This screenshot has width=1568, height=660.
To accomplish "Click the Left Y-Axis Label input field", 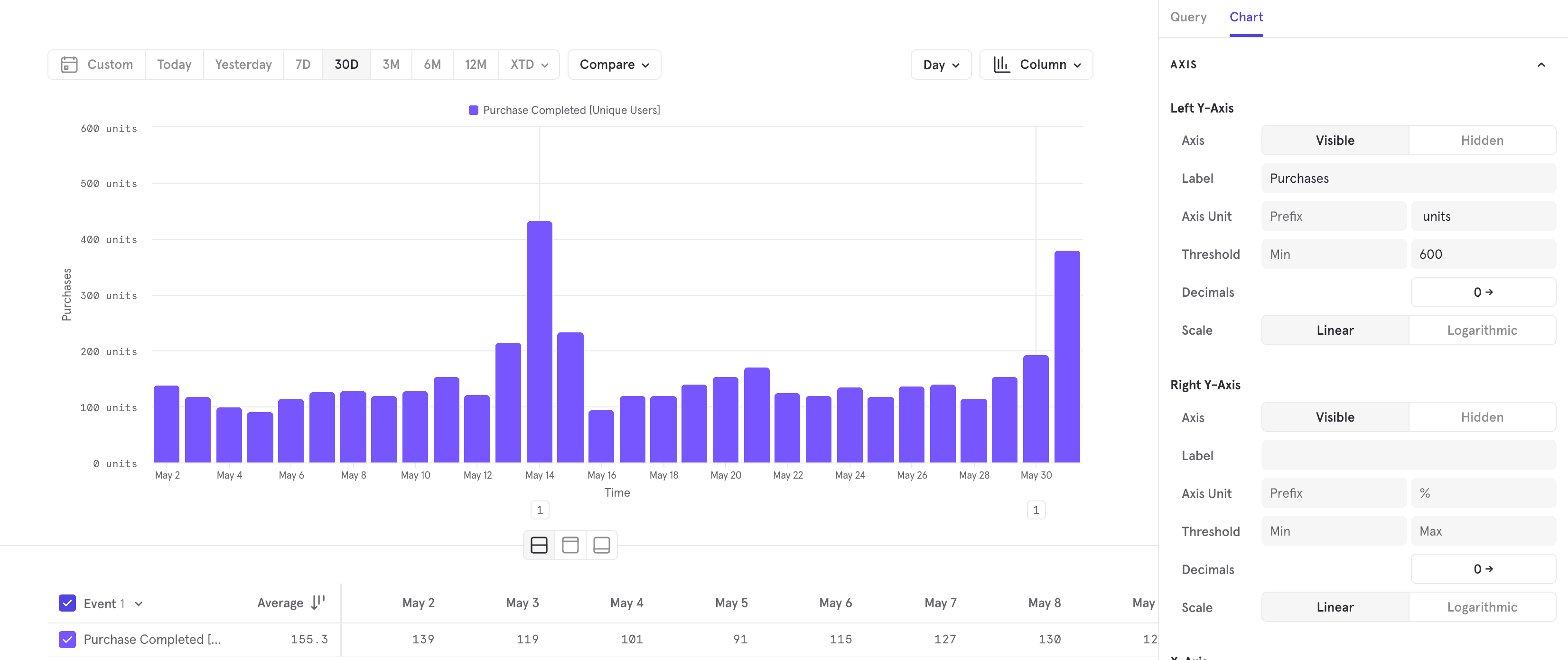I will coord(1408,179).
